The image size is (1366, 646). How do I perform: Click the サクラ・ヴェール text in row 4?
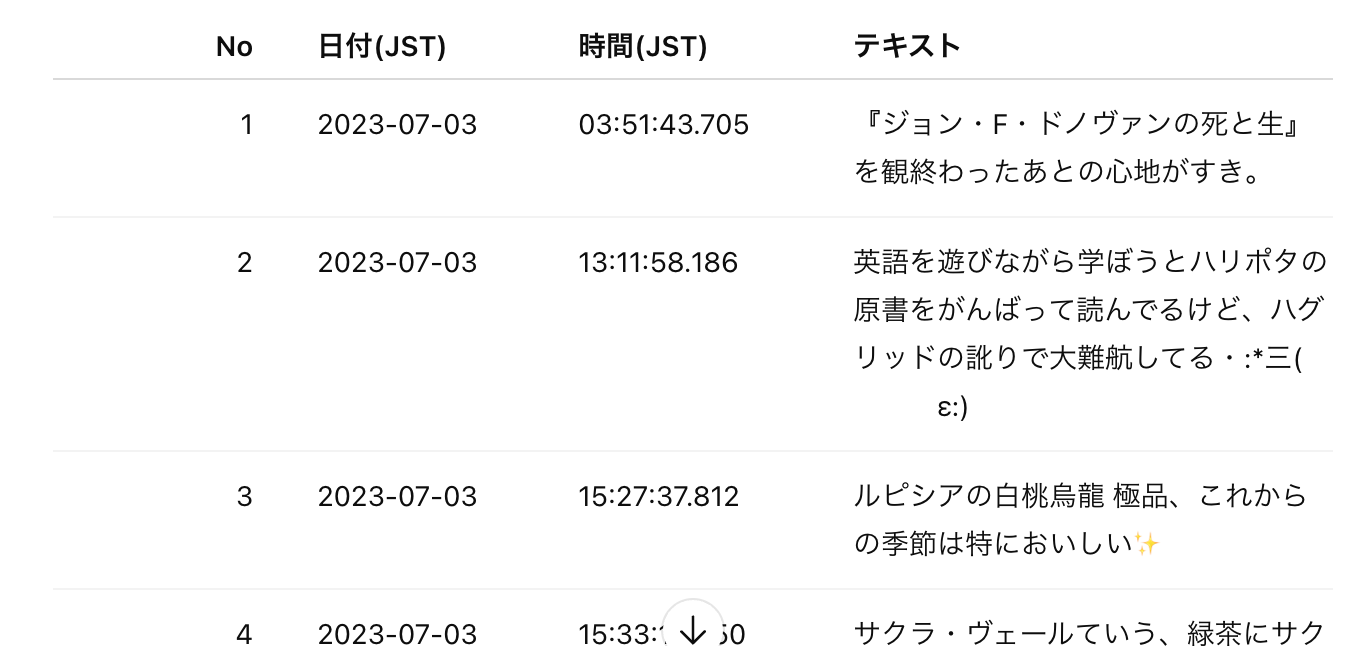[956, 634]
